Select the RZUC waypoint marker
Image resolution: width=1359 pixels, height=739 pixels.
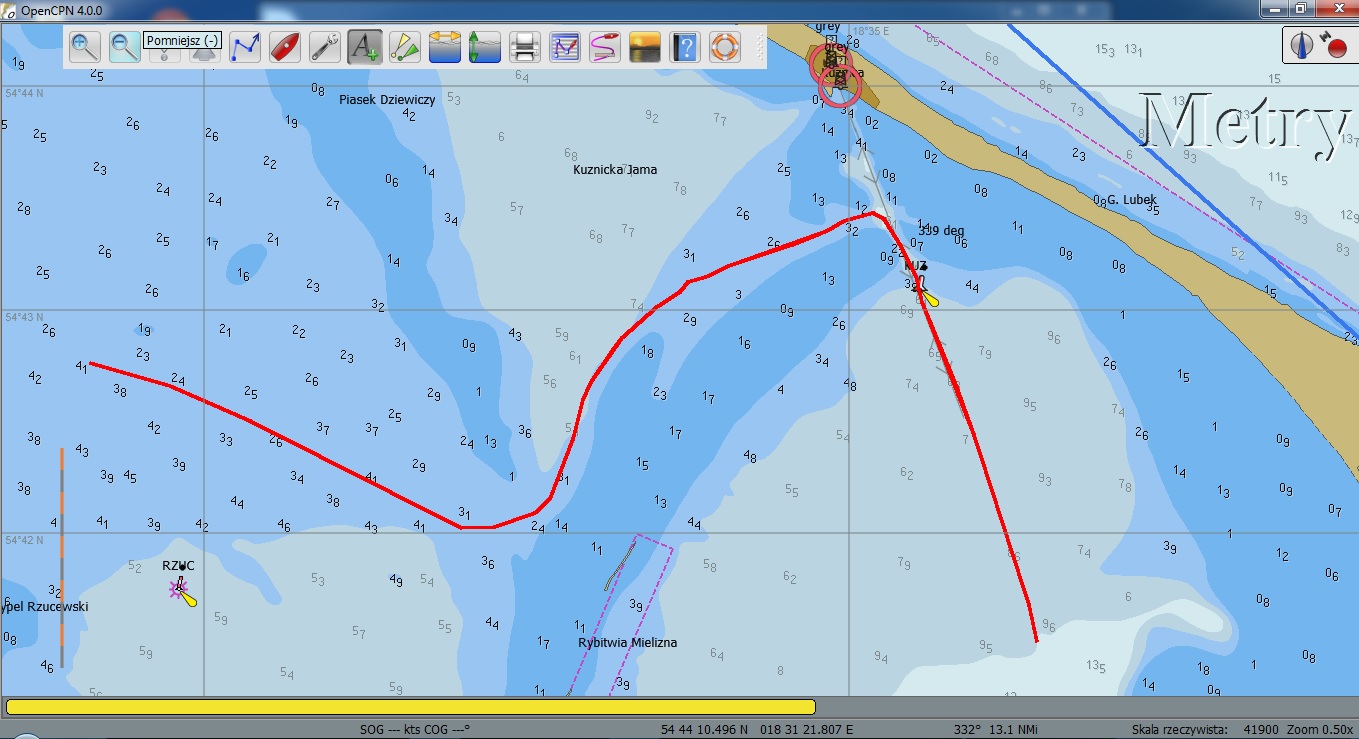click(179, 588)
